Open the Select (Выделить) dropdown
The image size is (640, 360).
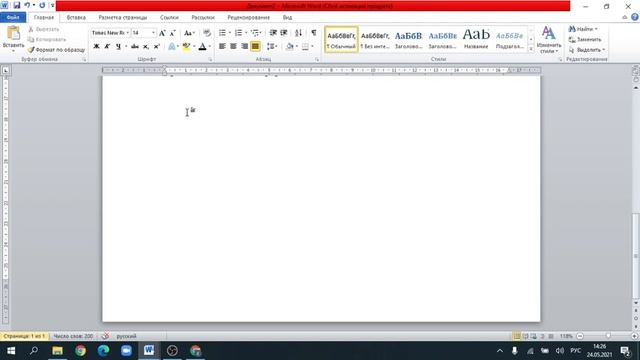[x=587, y=50]
